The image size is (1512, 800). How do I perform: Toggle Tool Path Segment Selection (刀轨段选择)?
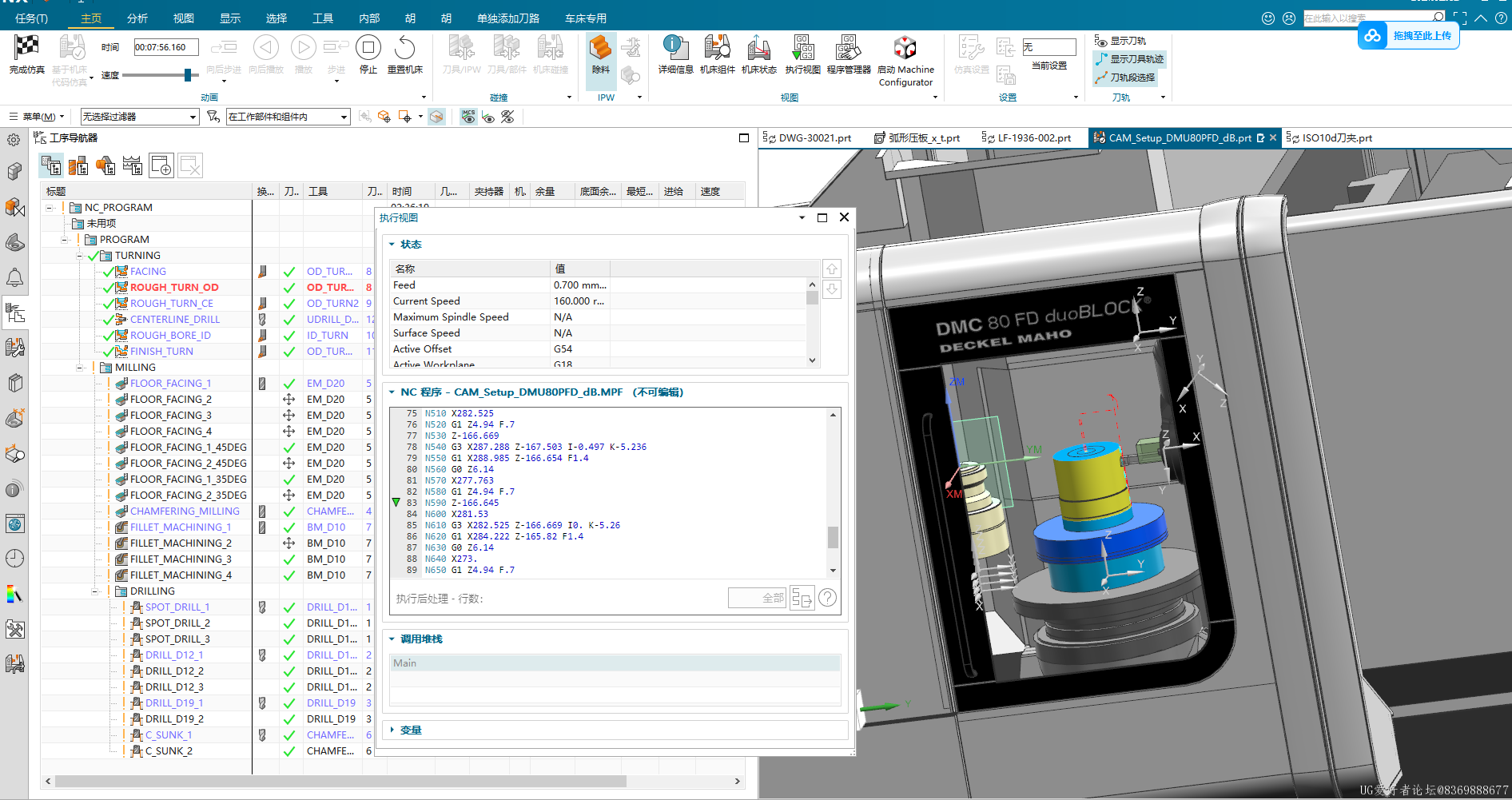(x=1124, y=78)
